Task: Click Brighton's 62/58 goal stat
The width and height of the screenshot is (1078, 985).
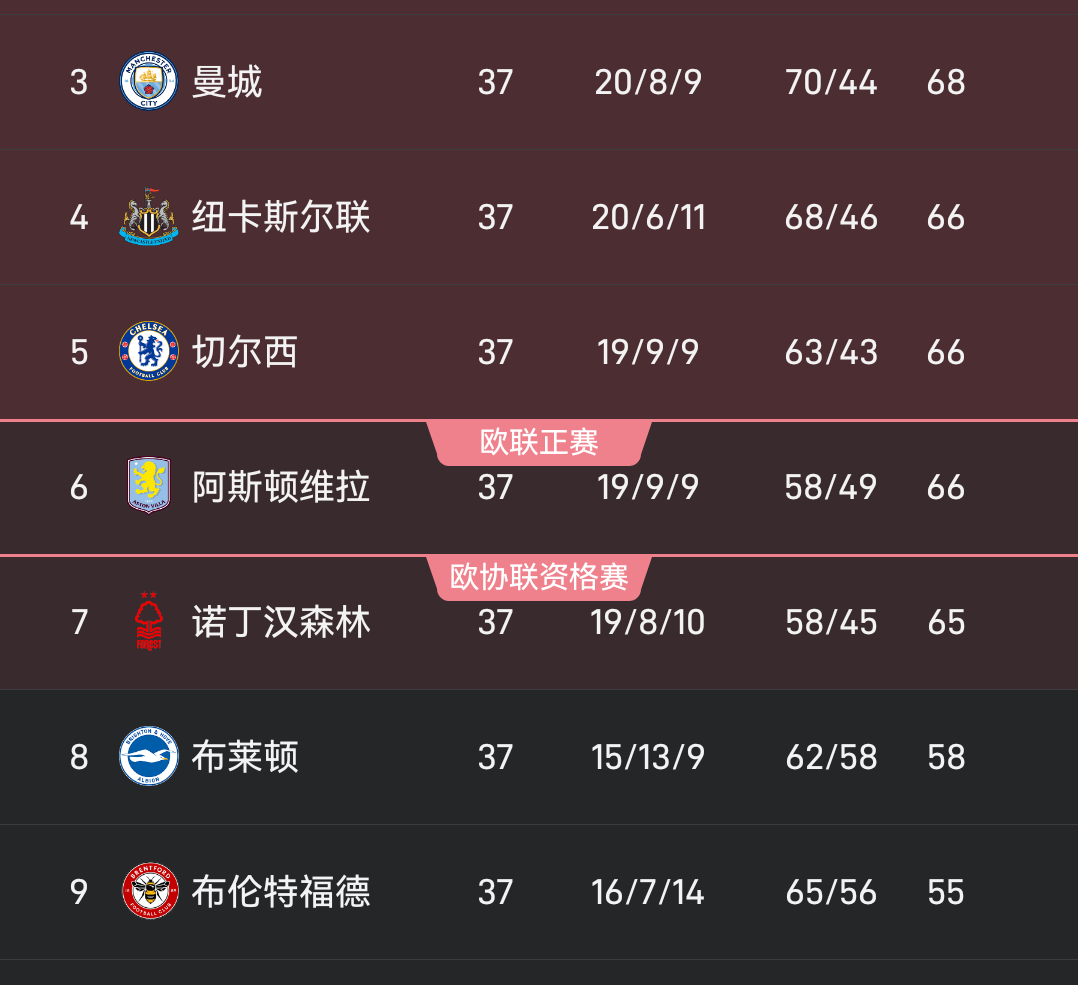Action: [831, 757]
